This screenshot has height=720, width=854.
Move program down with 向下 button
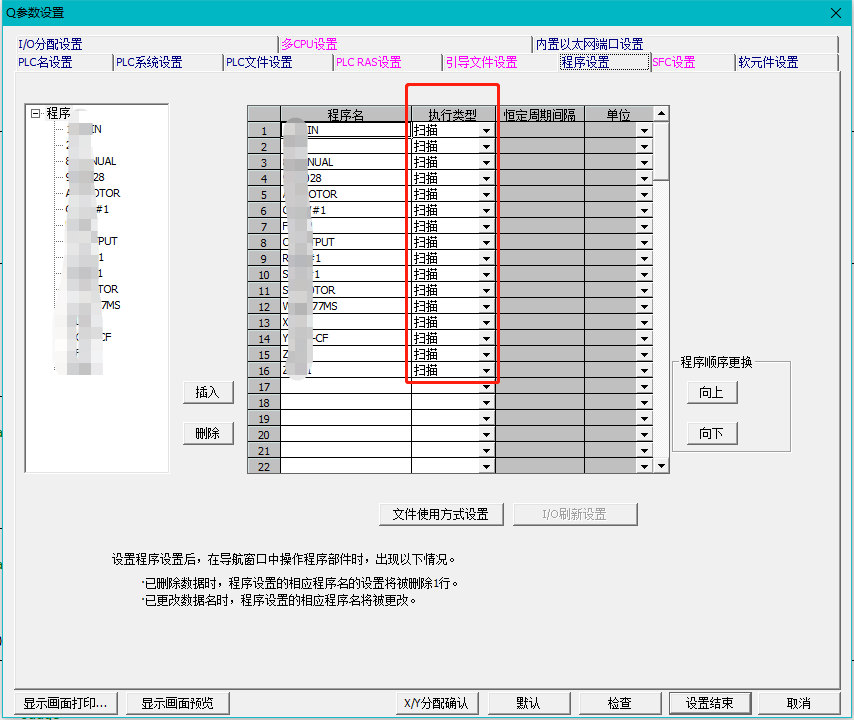click(711, 434)
